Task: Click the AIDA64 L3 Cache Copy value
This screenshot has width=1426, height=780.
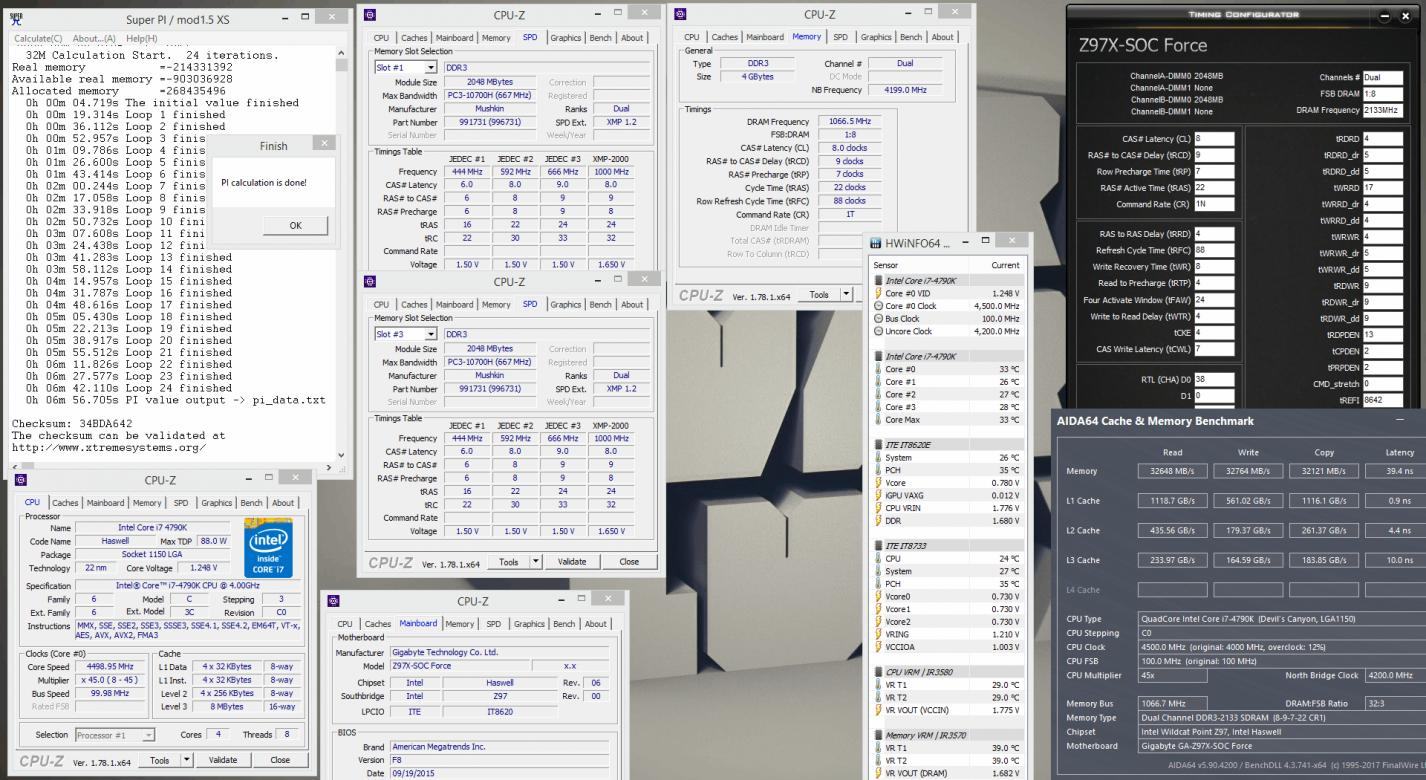Action: point(1324,560)
